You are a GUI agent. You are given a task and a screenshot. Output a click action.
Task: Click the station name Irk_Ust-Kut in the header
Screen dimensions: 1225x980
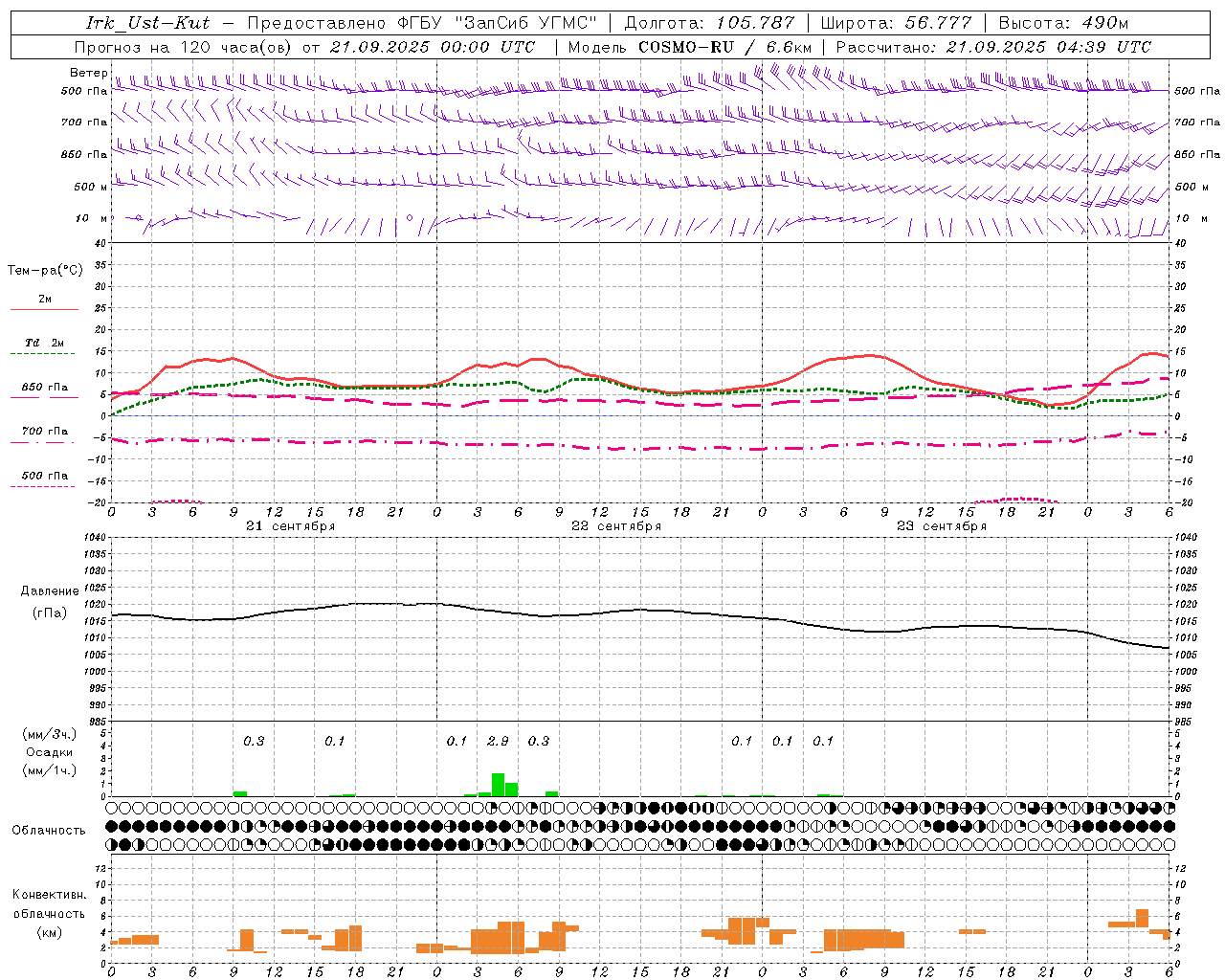pos(147,23)
